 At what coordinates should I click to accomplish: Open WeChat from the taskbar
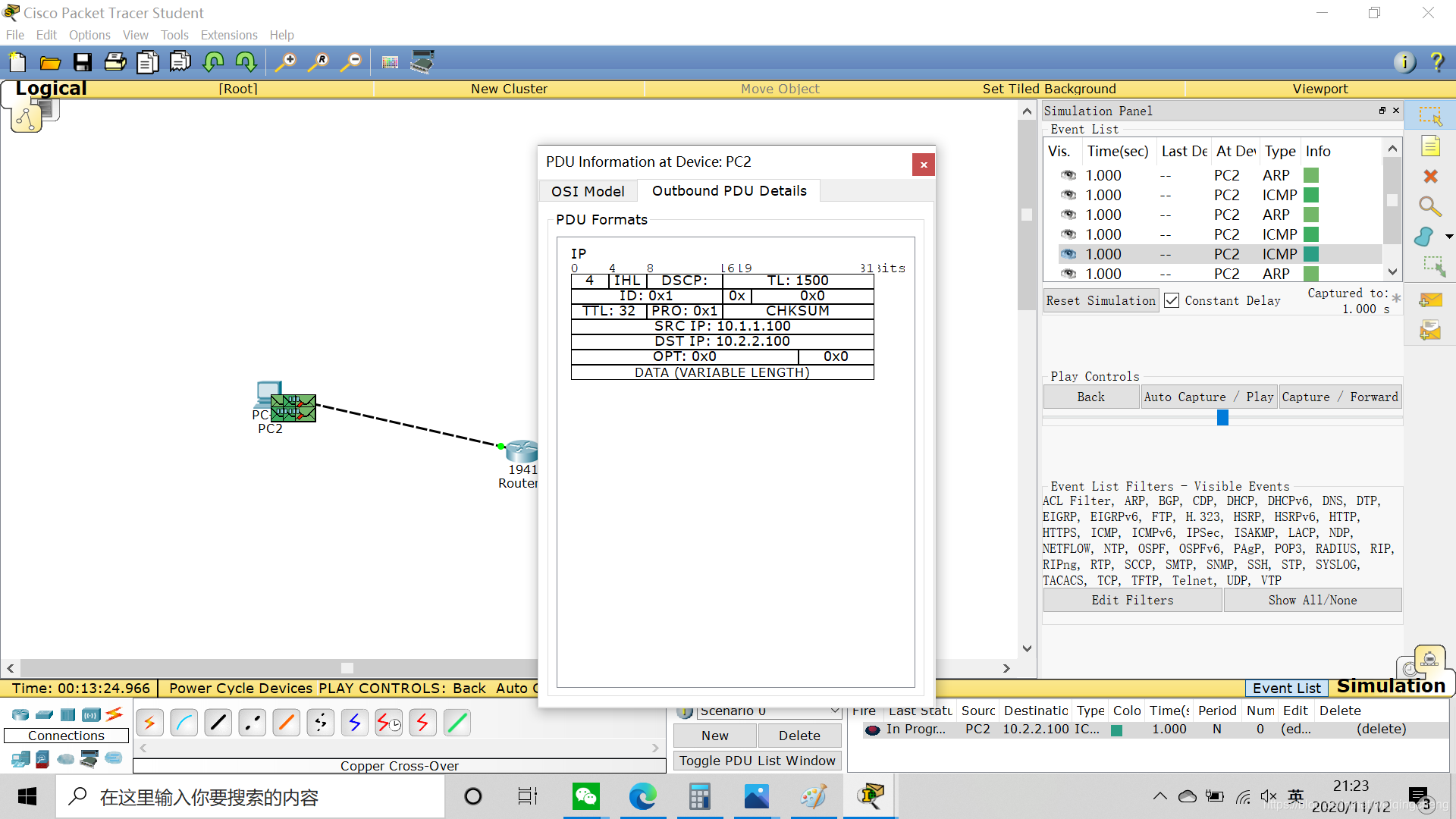[585, 796]
